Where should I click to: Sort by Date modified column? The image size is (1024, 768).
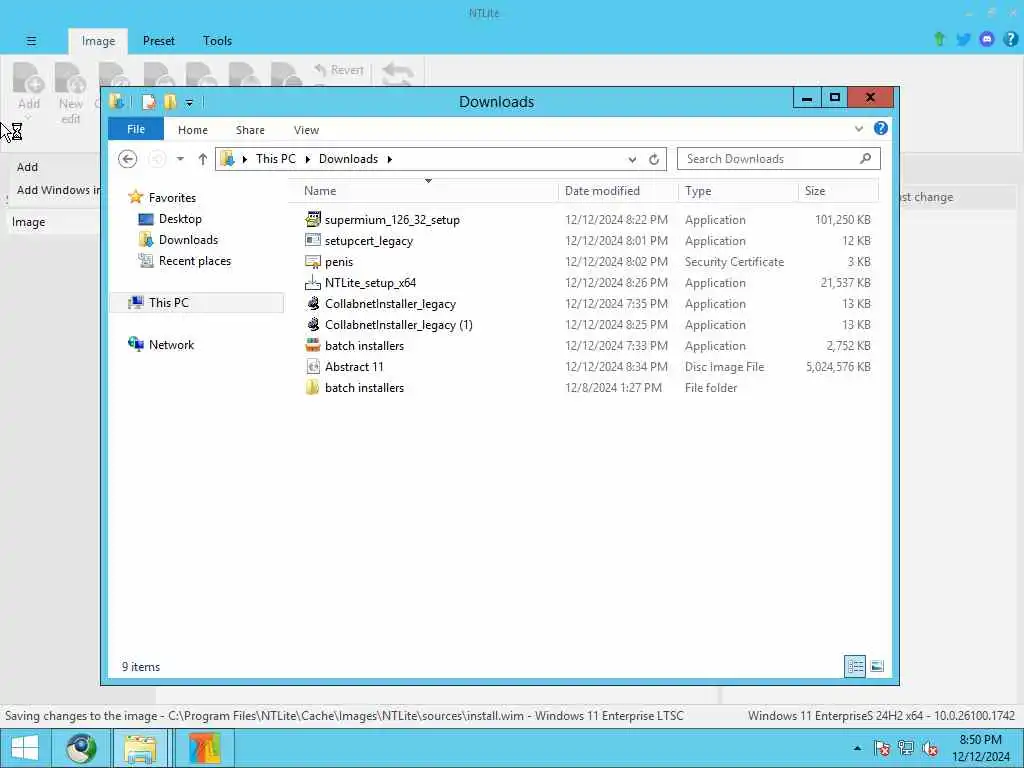click(618, 191)
